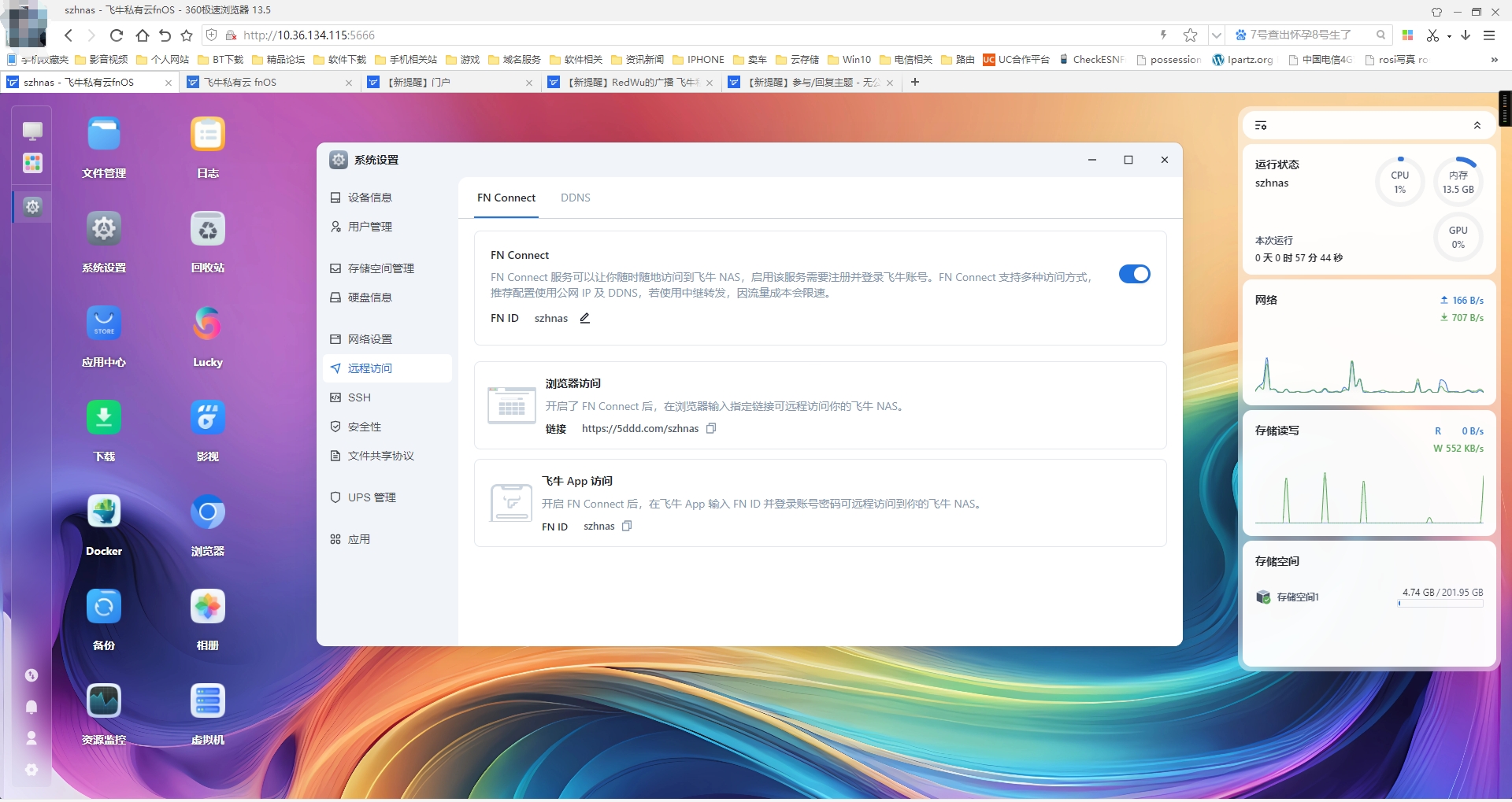
Task: Open a new browser tab
Action: point(915,82)
